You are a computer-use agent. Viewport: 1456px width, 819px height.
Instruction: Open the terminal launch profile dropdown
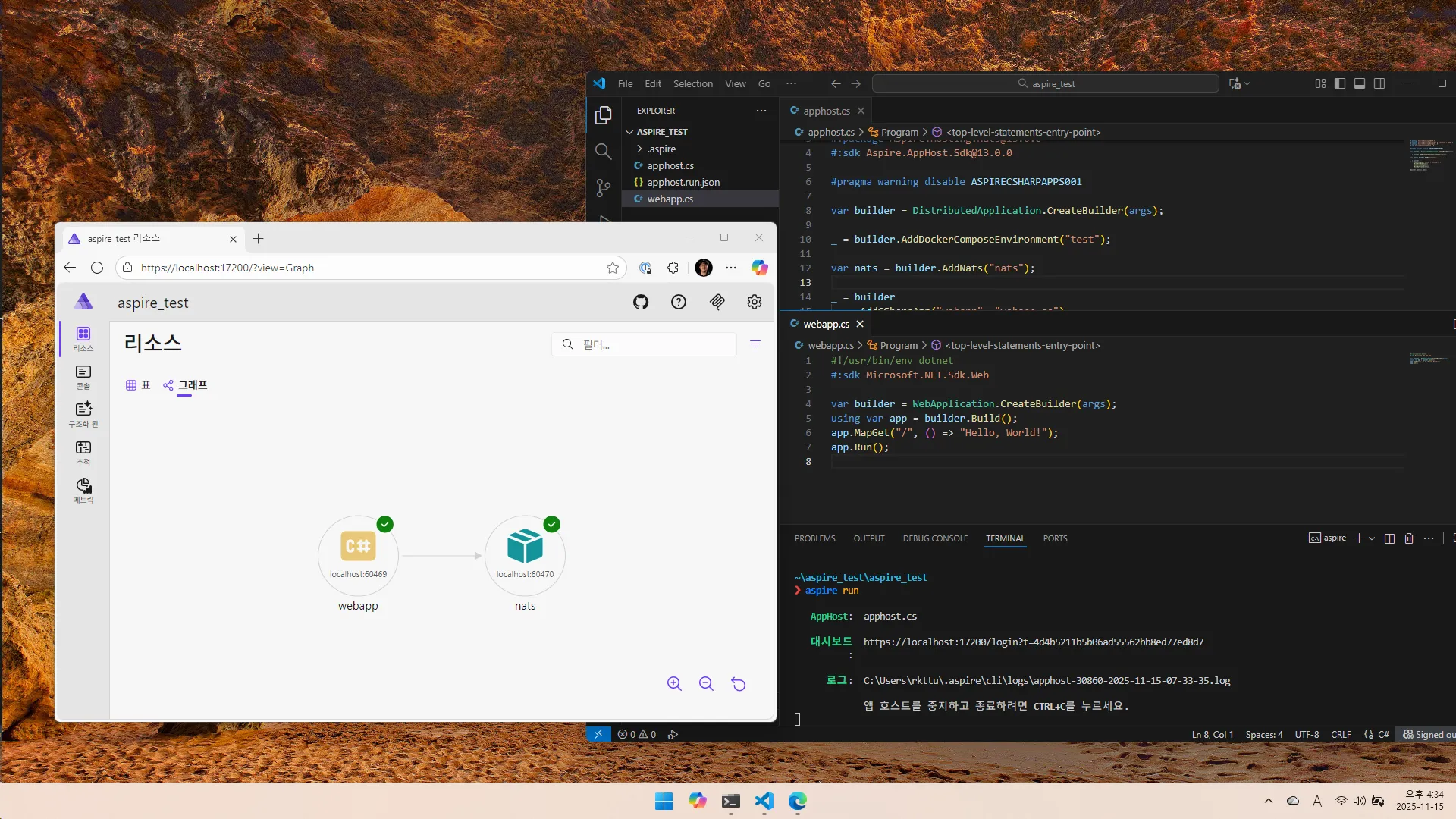pos(1371,538)
